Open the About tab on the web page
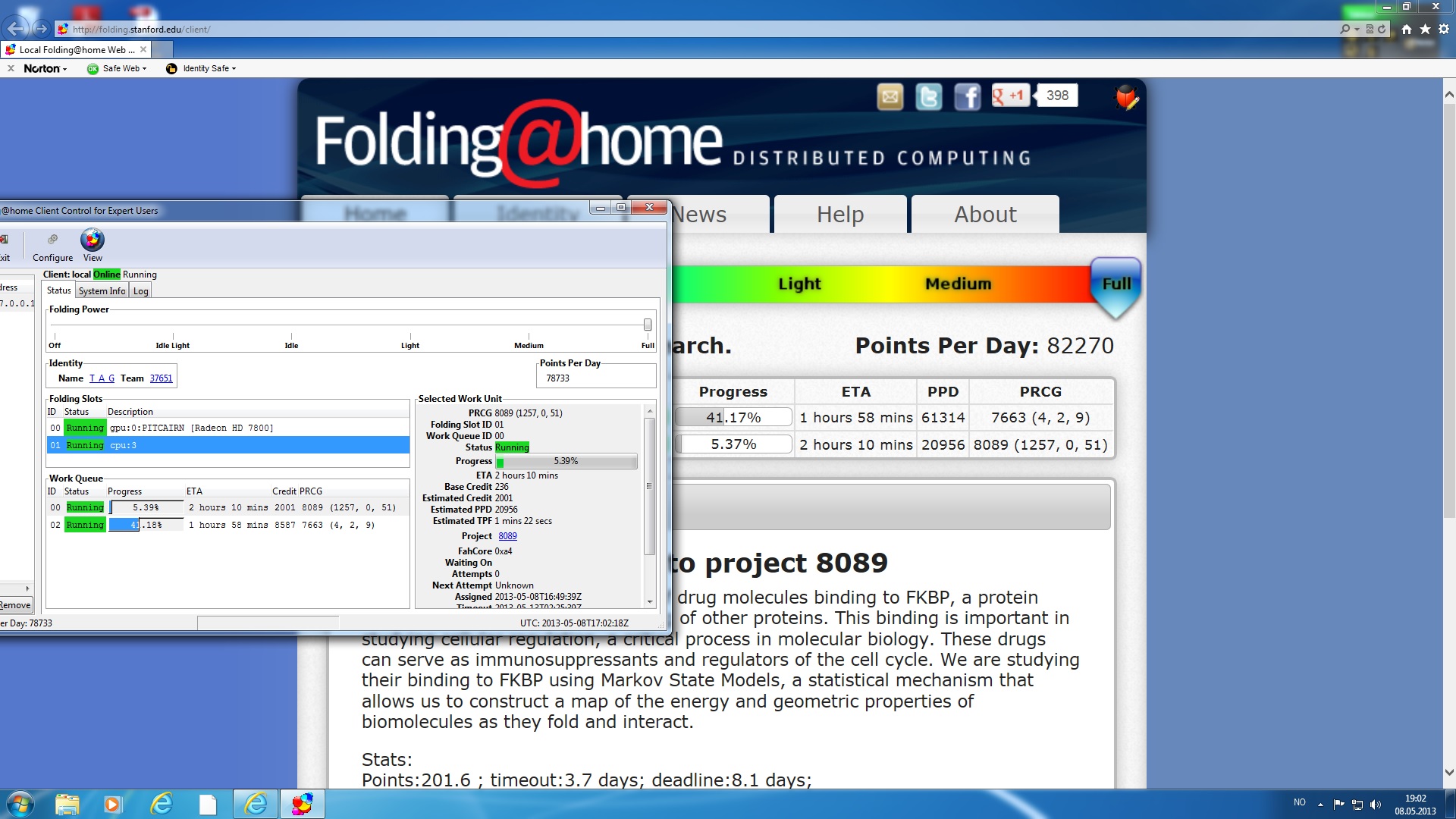Viewport: 1456px width, 819px height. point(985,215)
